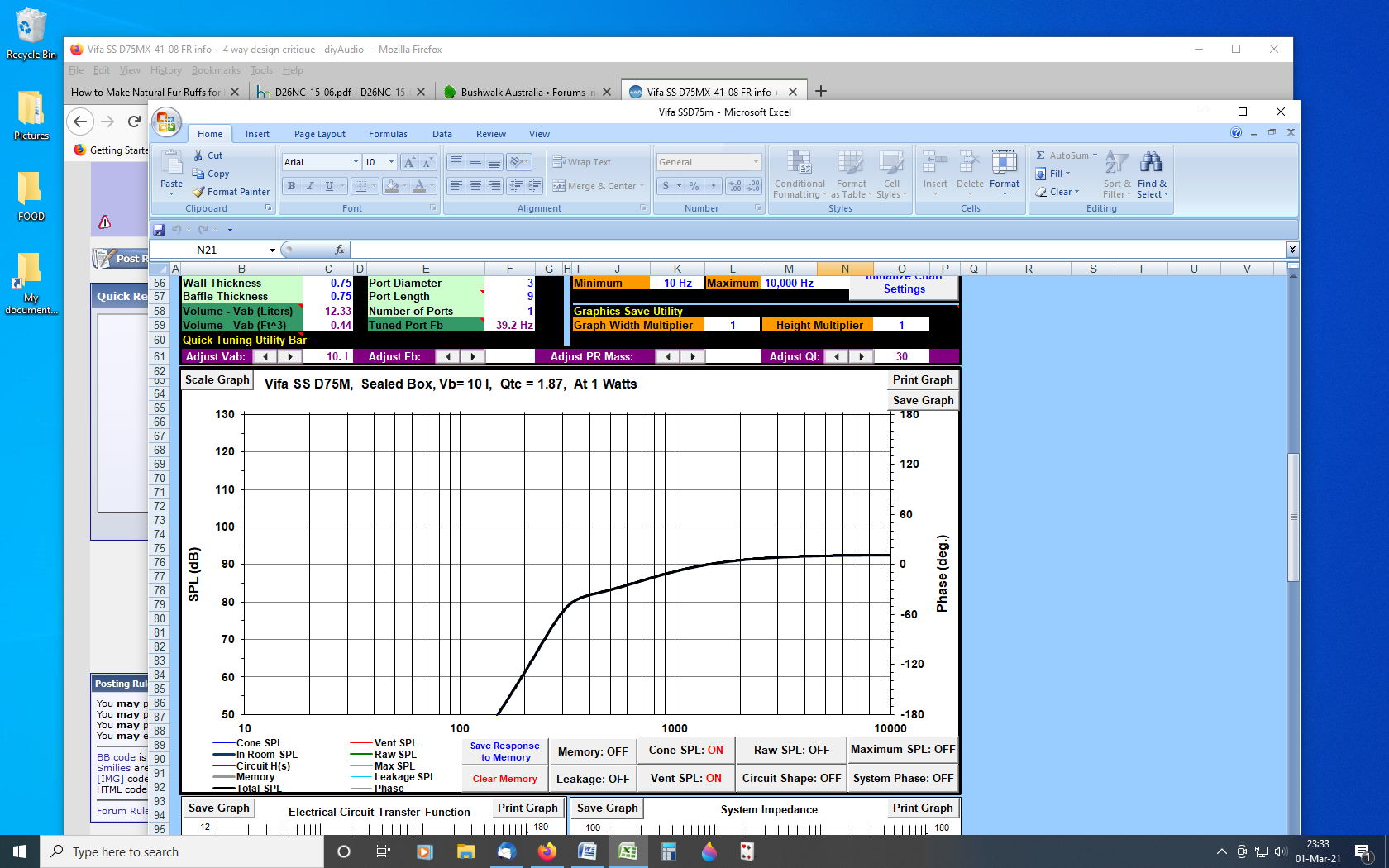
Task: Click Save Response to Memory button
Action: click(x=504, y=751)
